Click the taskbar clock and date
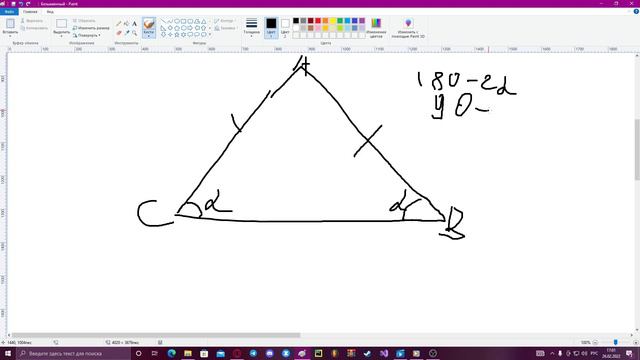640x360 pixels. point(611,353)
